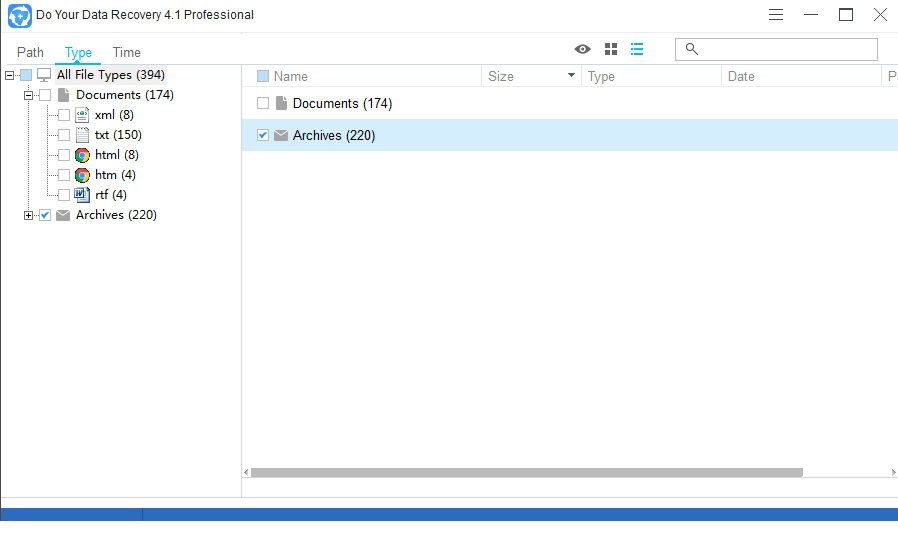
Task: Check the html (8) checkbox
Action: [64, 155]
